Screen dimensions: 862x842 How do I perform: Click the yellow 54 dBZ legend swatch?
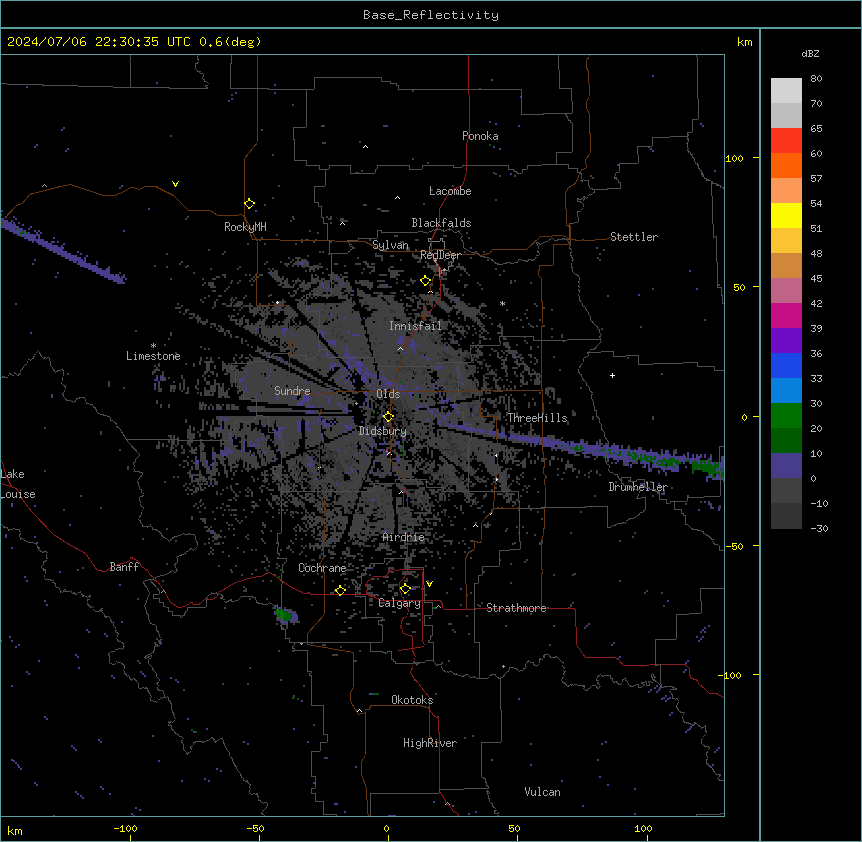click(786, 215)
